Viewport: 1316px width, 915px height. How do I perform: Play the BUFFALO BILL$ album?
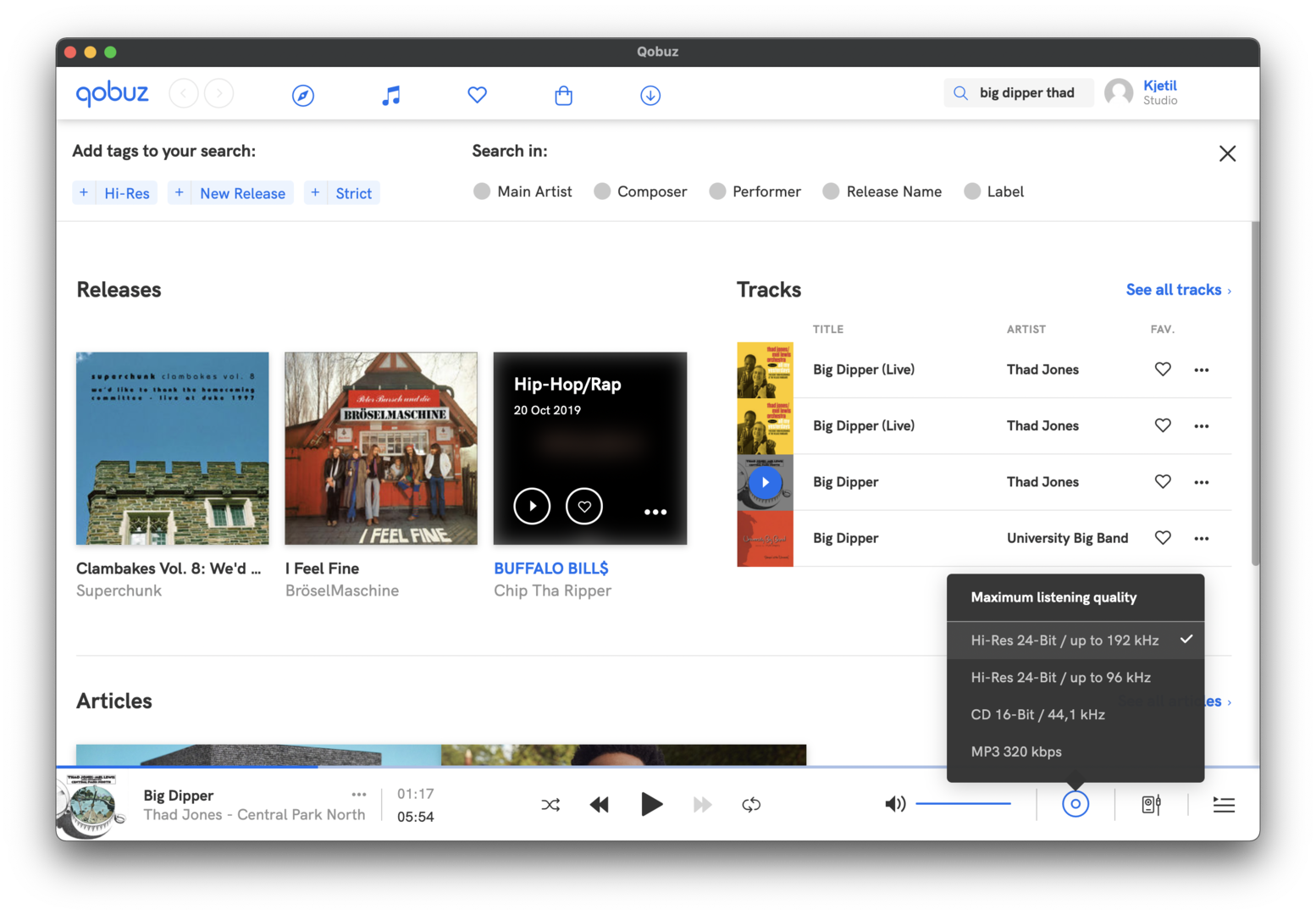tap(532, 506)
